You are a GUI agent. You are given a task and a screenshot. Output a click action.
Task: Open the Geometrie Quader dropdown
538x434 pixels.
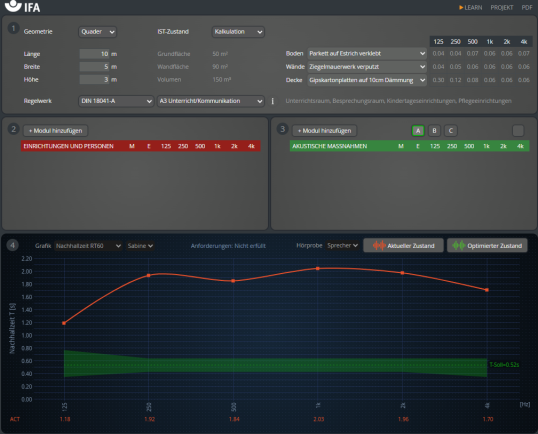(97, 32)
